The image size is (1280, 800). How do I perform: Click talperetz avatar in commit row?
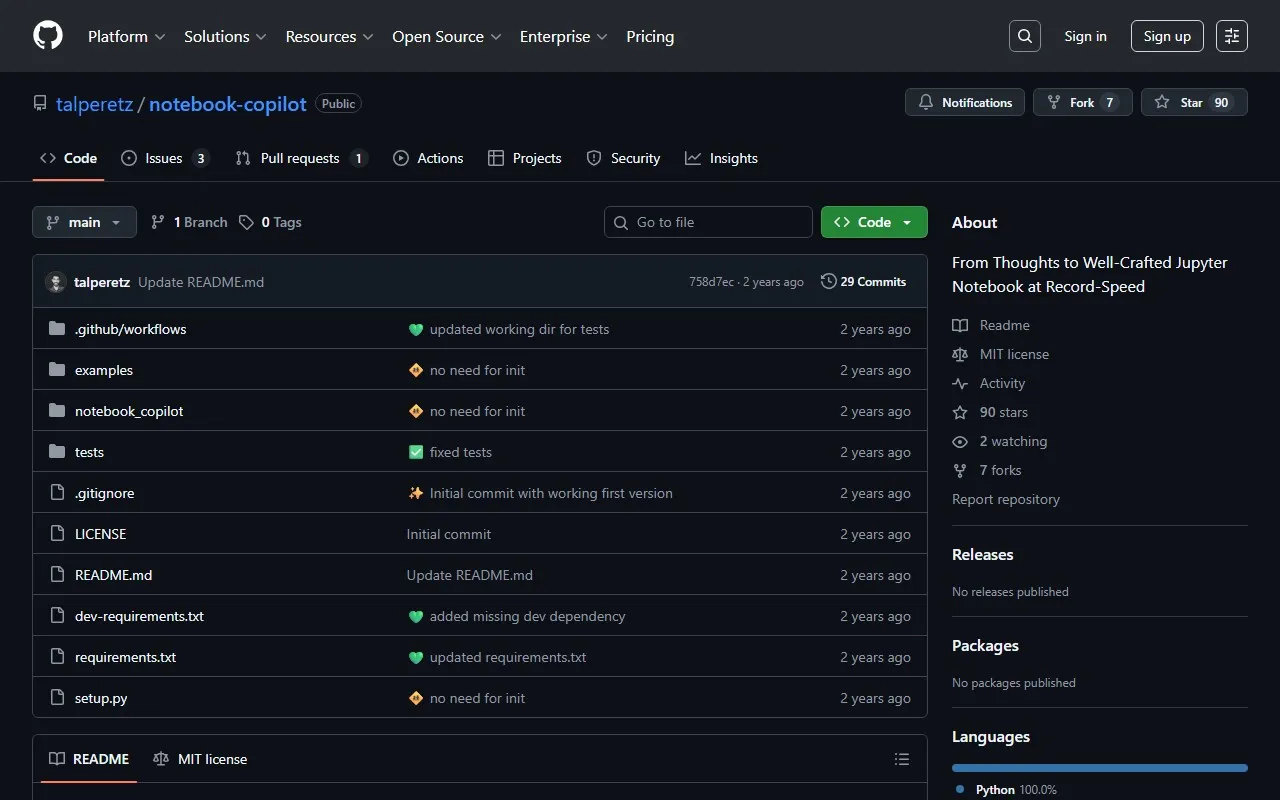56,282
